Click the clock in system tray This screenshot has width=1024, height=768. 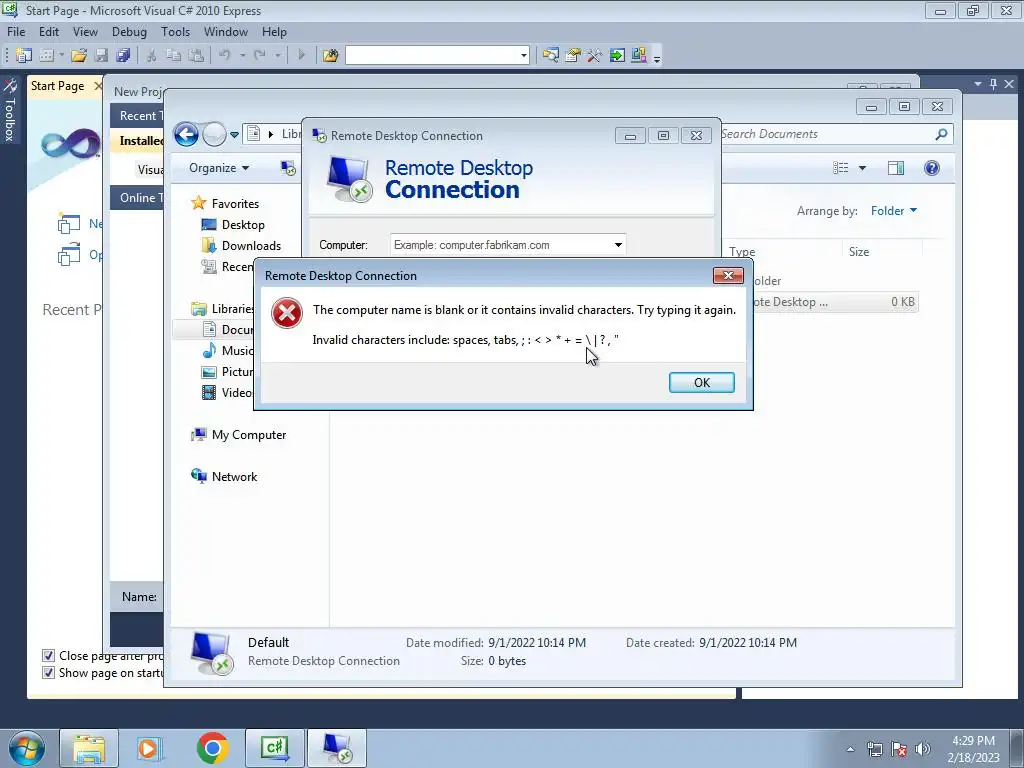(973, 749)
